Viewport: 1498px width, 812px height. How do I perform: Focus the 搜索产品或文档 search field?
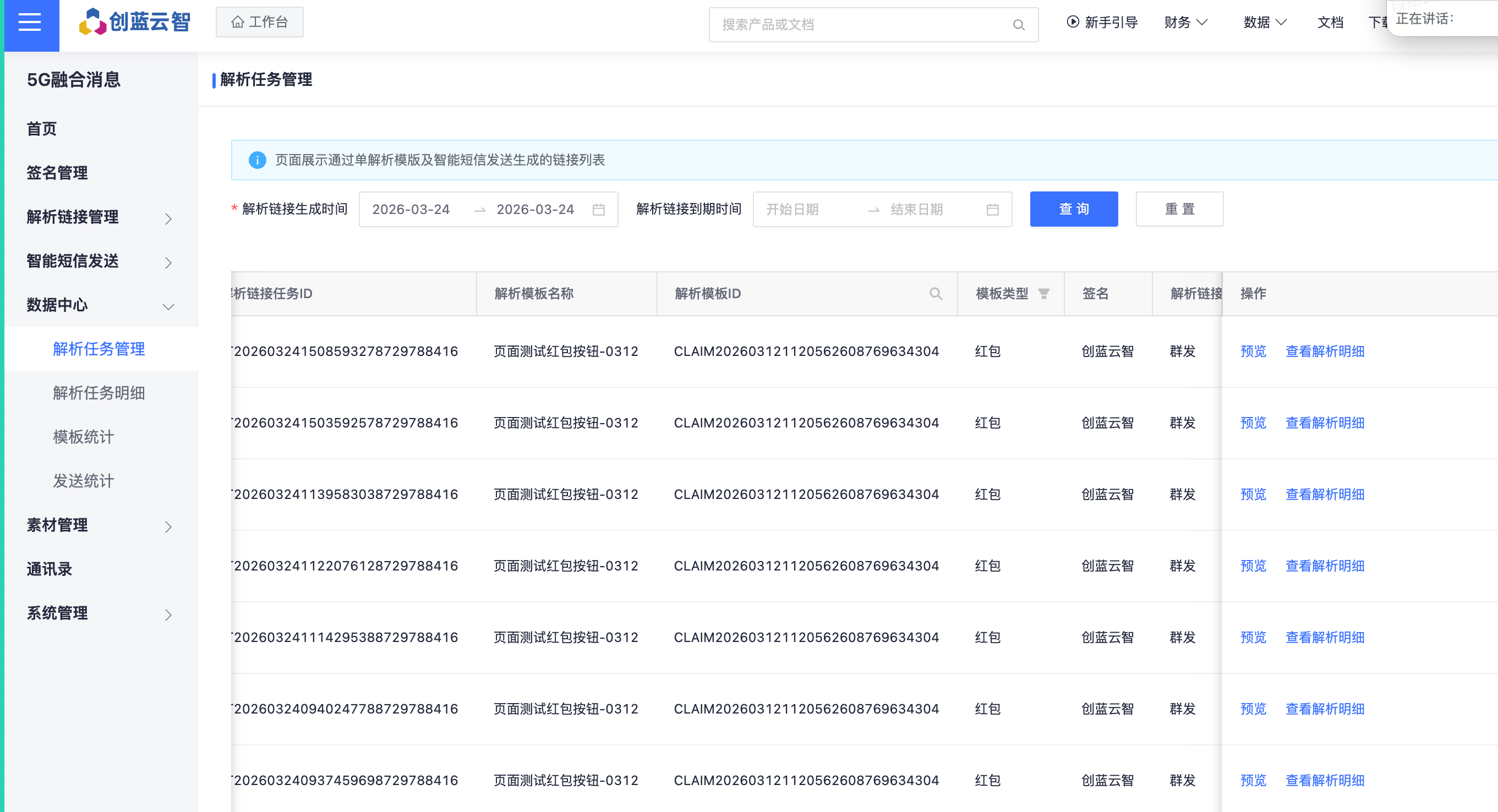861,25
